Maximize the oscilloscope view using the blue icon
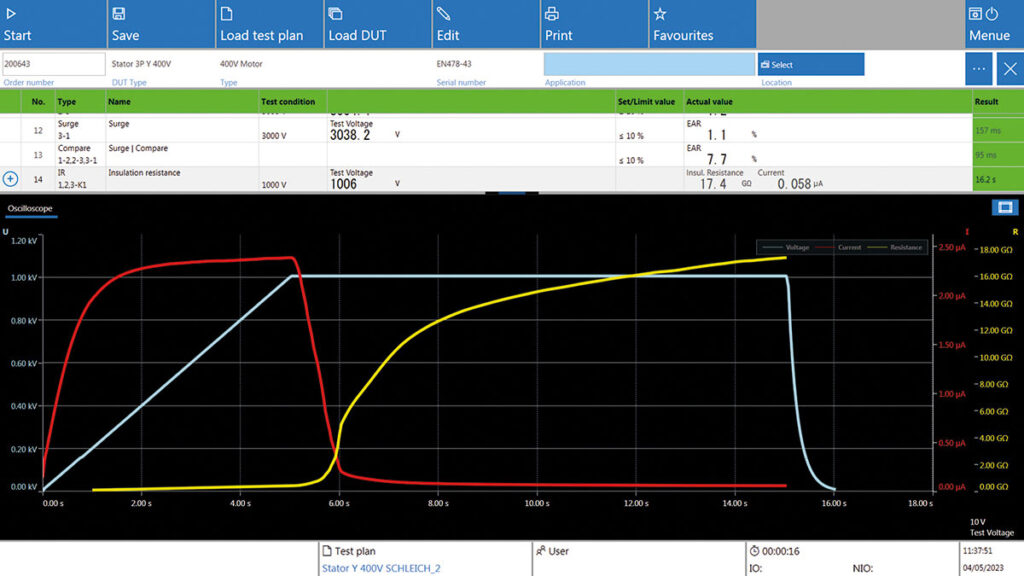This screenshot has height=576, width=1024. pyautogui.click(x=1003, y=208)
